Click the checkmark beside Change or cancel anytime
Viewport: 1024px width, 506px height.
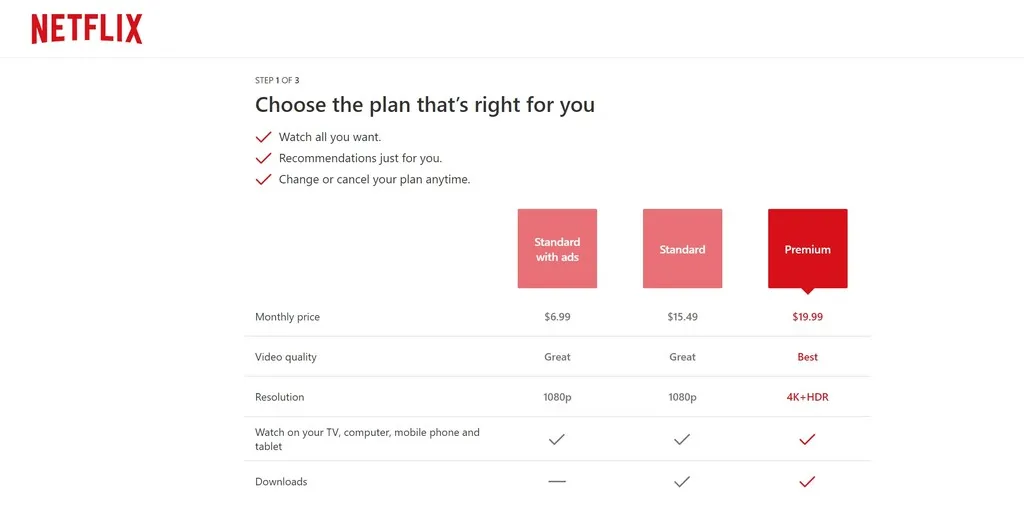(263, 179)
